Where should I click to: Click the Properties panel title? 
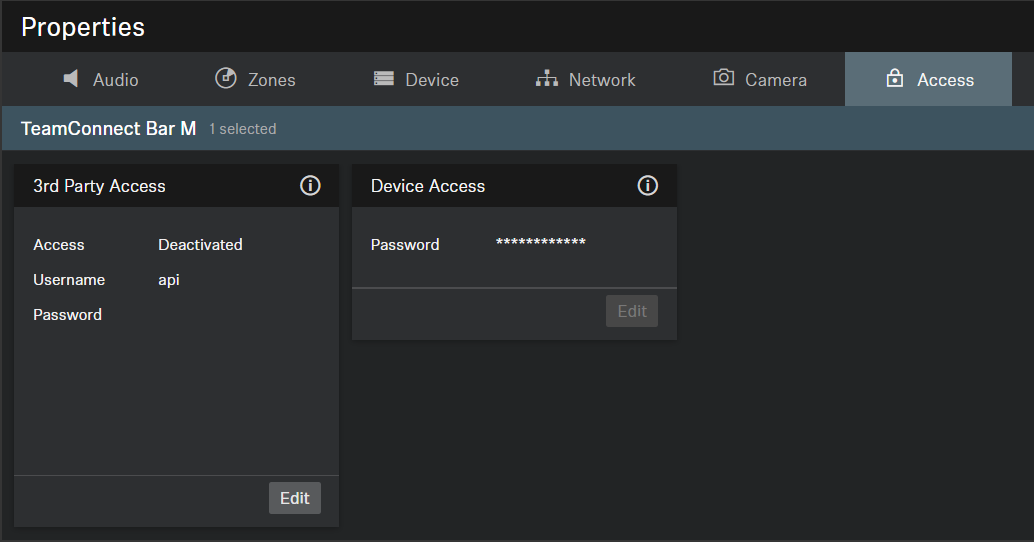pos(83,27)
